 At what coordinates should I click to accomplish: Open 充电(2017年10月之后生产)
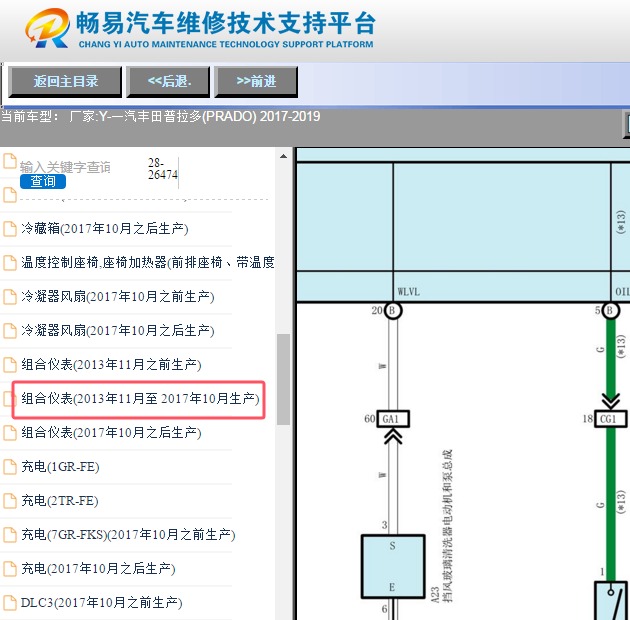click(x=98, y=569)
